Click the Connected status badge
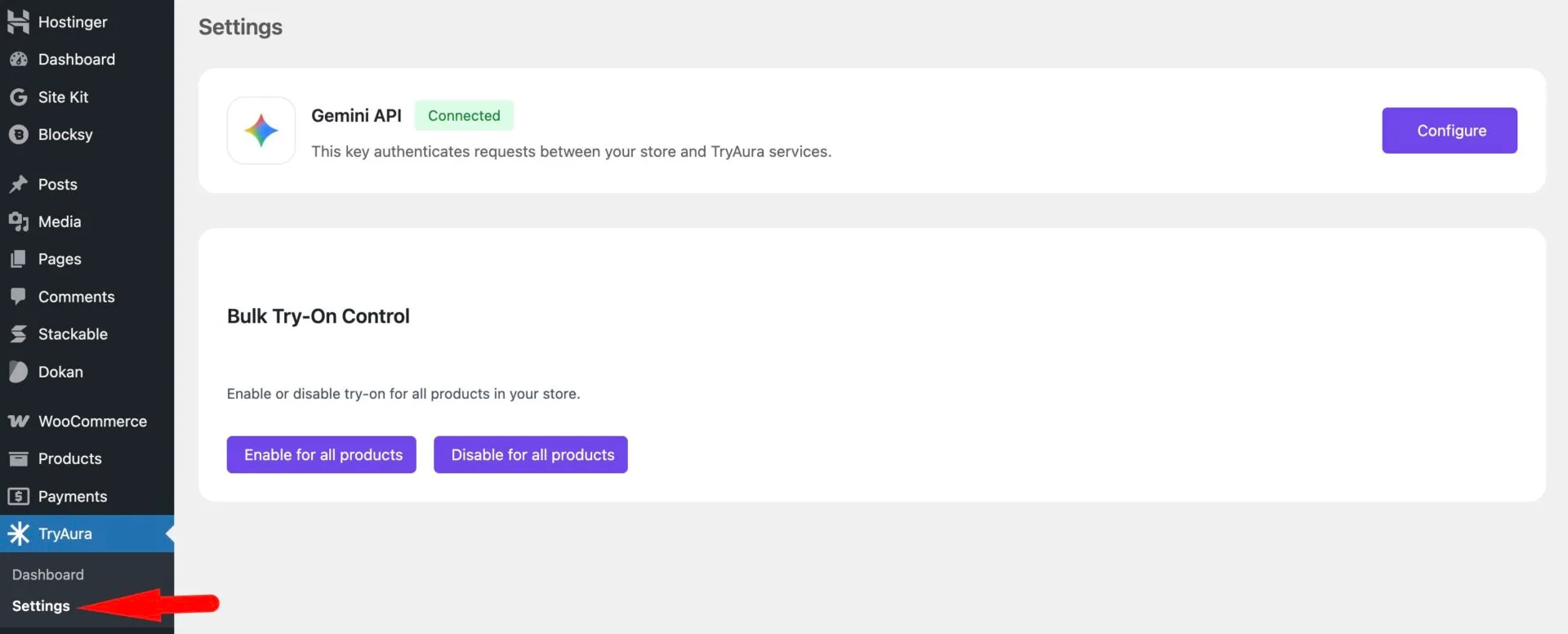 point(464,116)
